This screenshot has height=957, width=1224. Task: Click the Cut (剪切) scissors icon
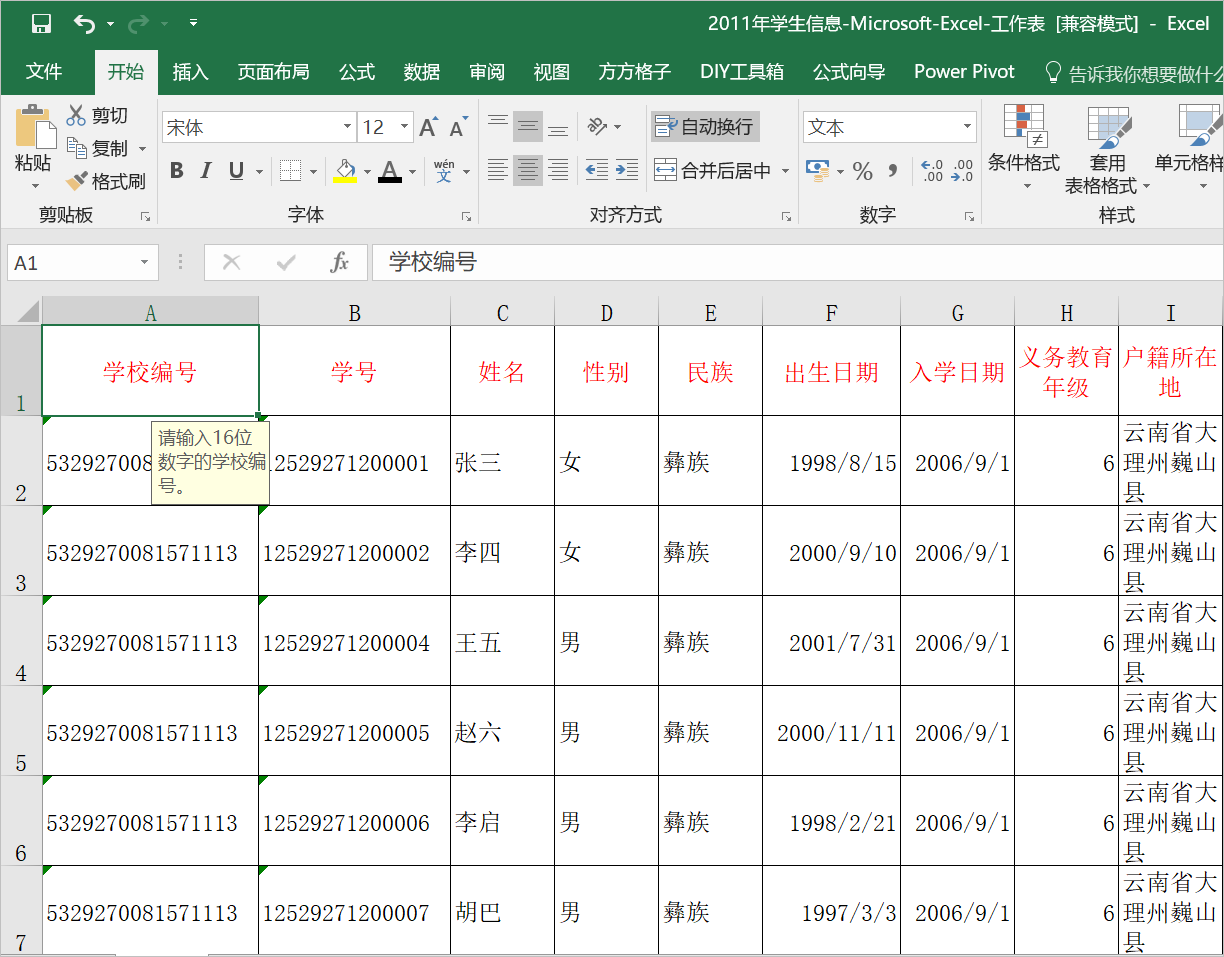(76, 116)
